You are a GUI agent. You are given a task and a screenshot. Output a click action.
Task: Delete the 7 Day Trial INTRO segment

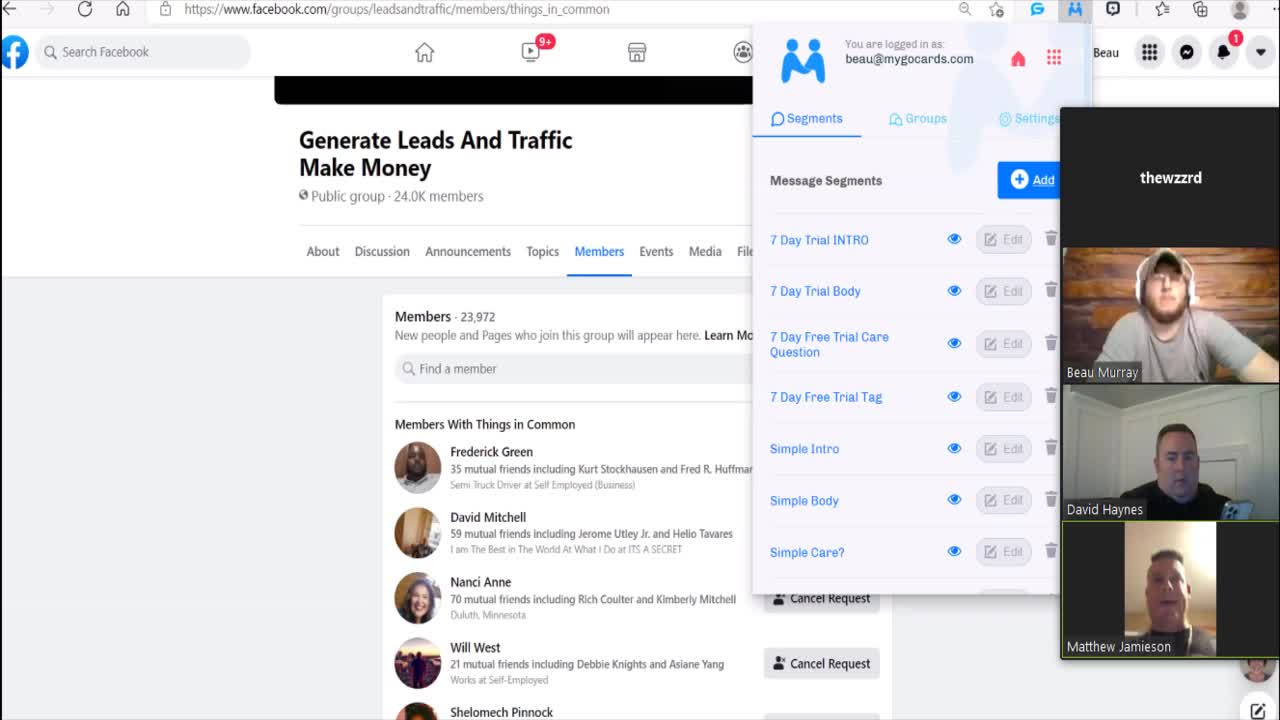tap(1051, 238)
